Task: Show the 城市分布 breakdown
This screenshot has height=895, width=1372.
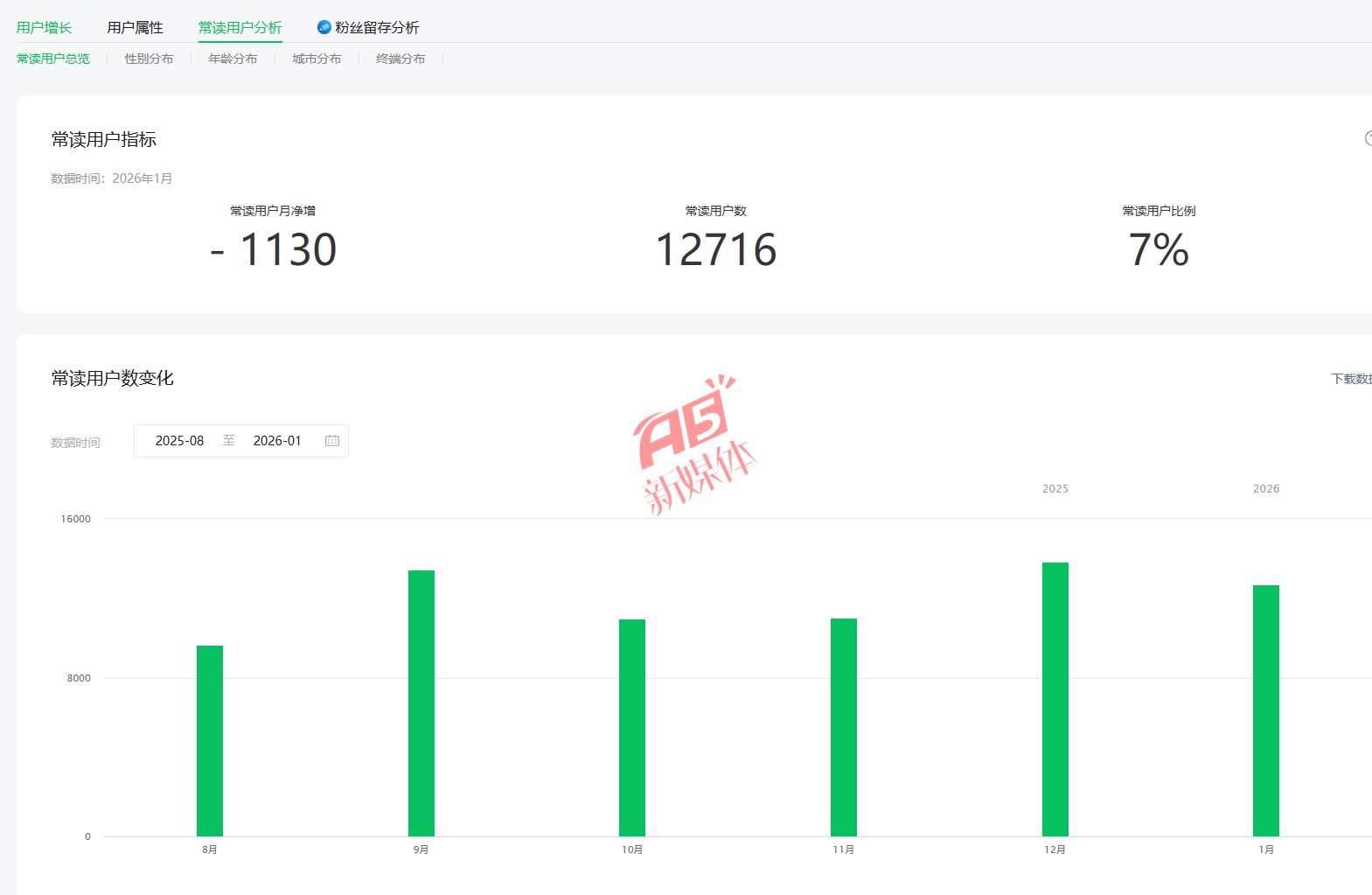Action: tap(317, 59)
